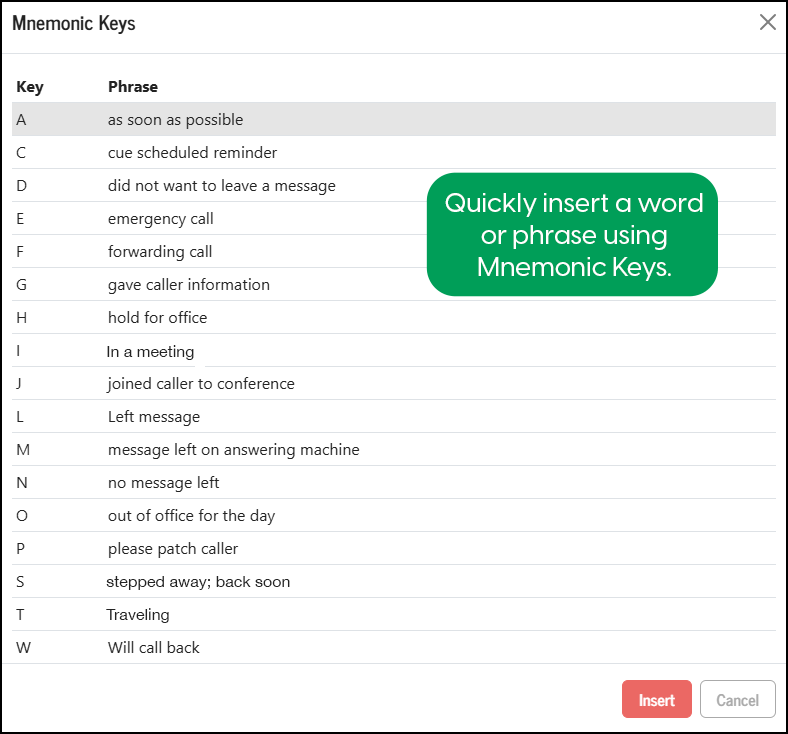
Task: Close the Mnemonic Keys dialog
Action: coord(767,23)
